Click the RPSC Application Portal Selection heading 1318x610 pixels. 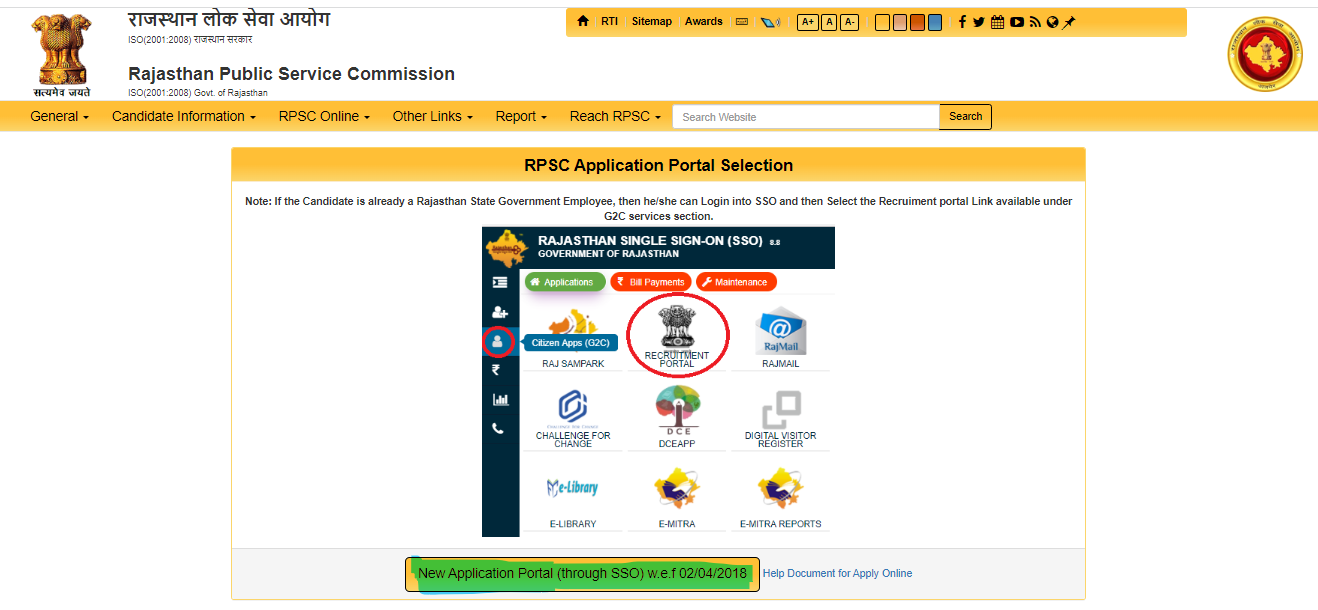point(658,165)
